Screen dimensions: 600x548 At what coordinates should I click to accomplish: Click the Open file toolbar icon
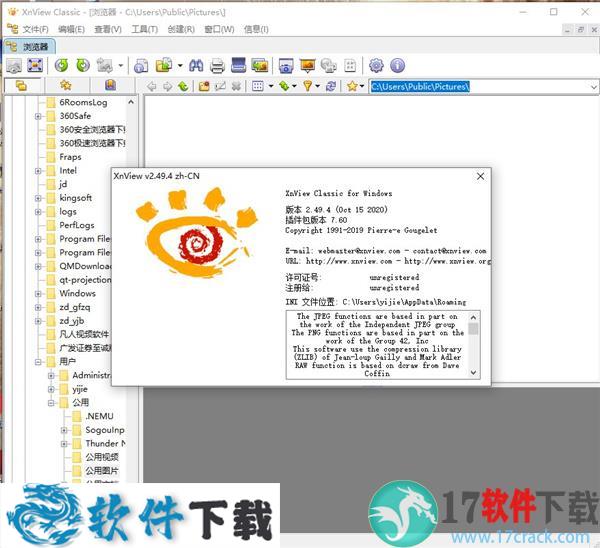(x=14, y=65)
